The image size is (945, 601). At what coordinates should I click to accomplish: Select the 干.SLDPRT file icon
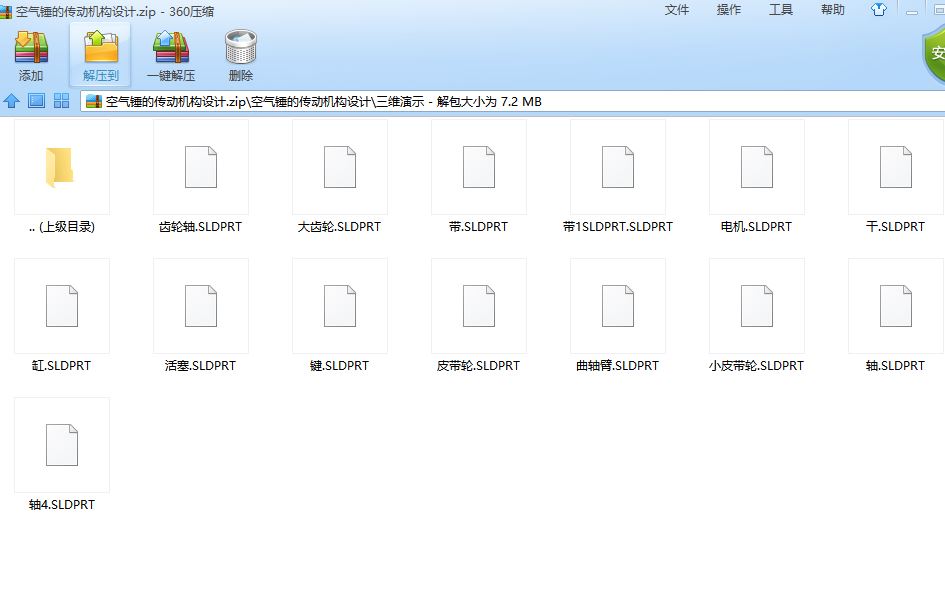click(x=896, y=167)
